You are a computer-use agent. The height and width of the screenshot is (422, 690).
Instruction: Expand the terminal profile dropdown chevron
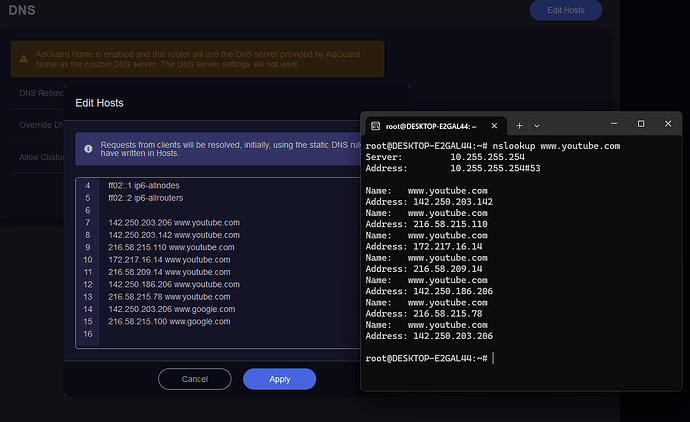tap(537, 126)
